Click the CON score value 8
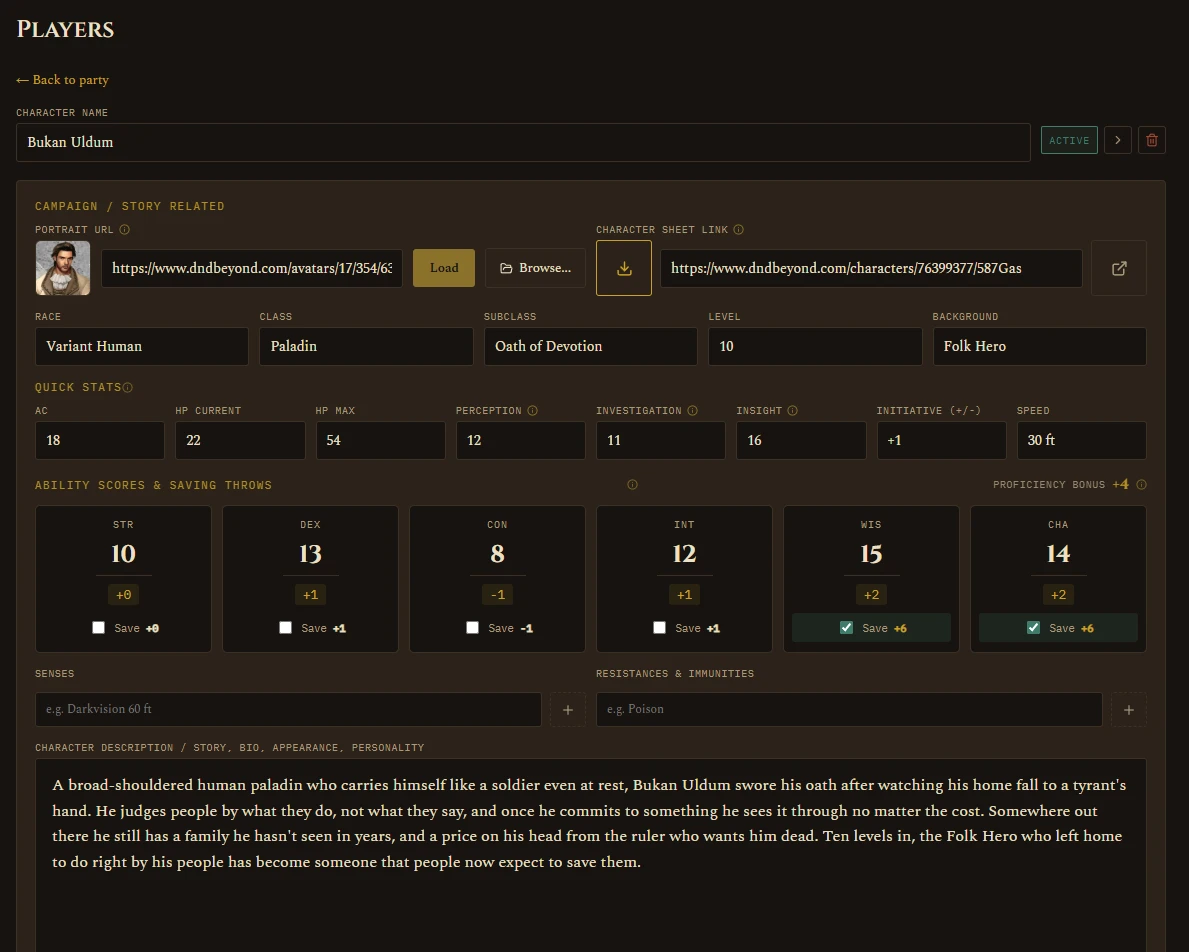Viewport: 1189px width, 952px height. 497,554
